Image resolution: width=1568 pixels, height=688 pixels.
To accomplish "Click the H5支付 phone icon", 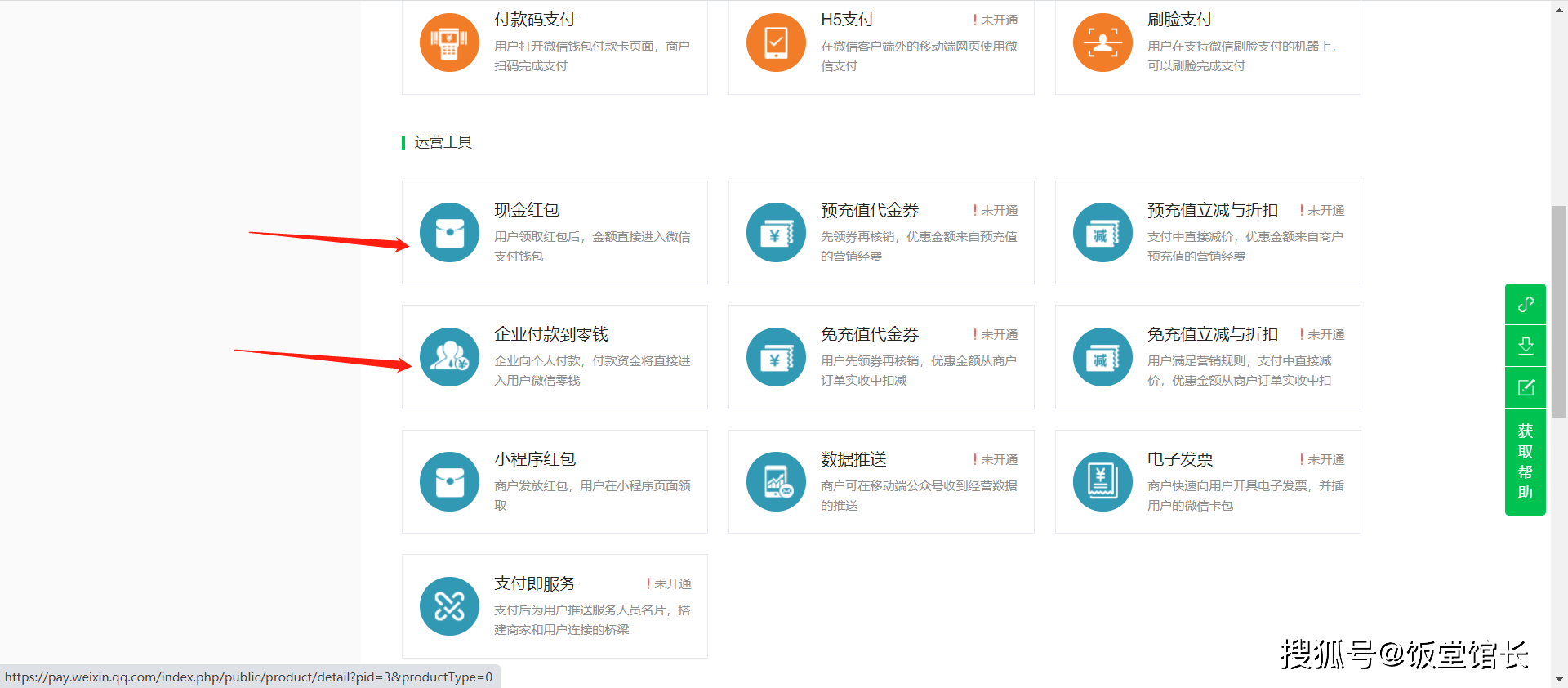I will (x=776, y=42).
